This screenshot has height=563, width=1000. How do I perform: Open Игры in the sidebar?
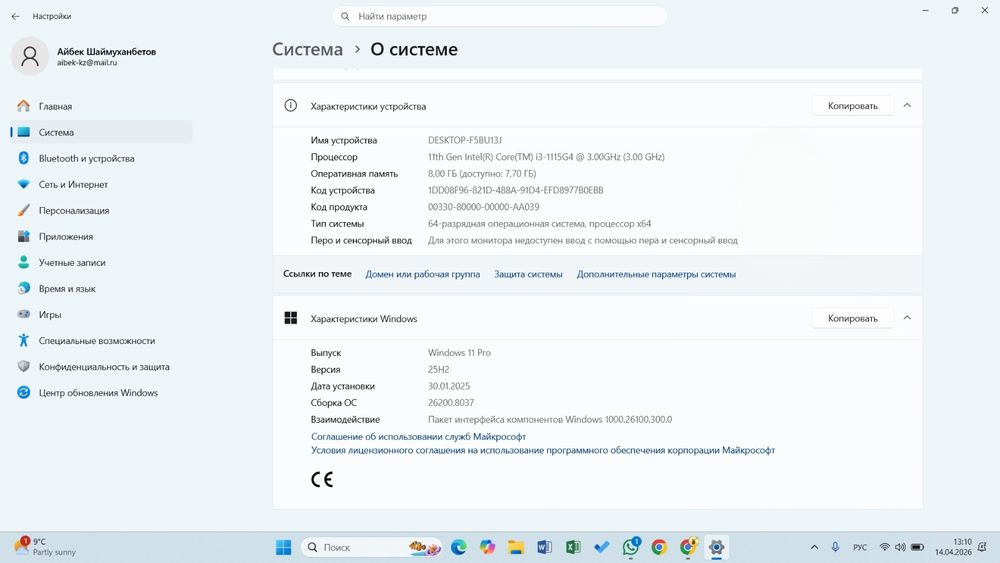(x=102, y=315)
